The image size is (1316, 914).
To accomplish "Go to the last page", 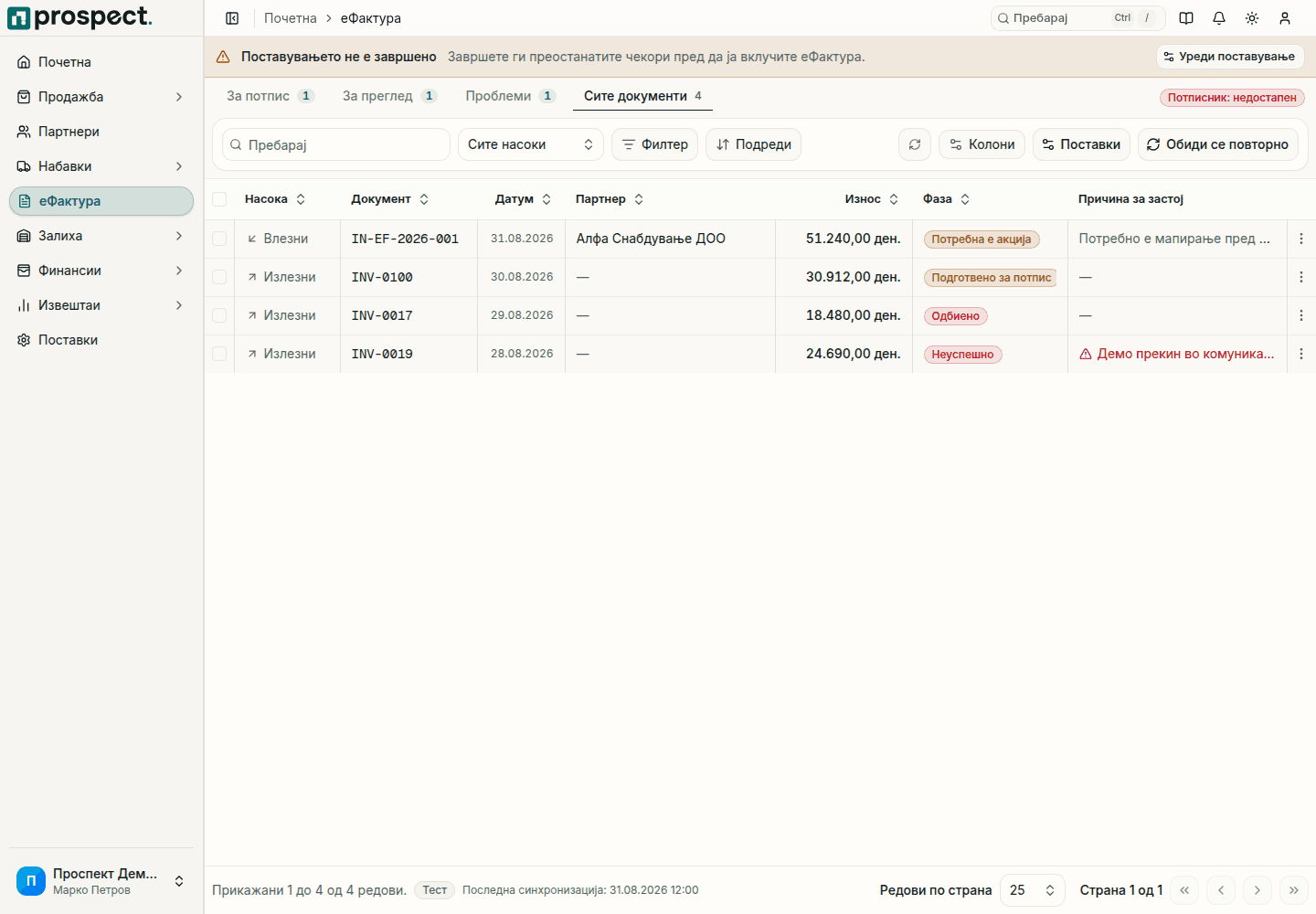I will [x=1294, y=890].
